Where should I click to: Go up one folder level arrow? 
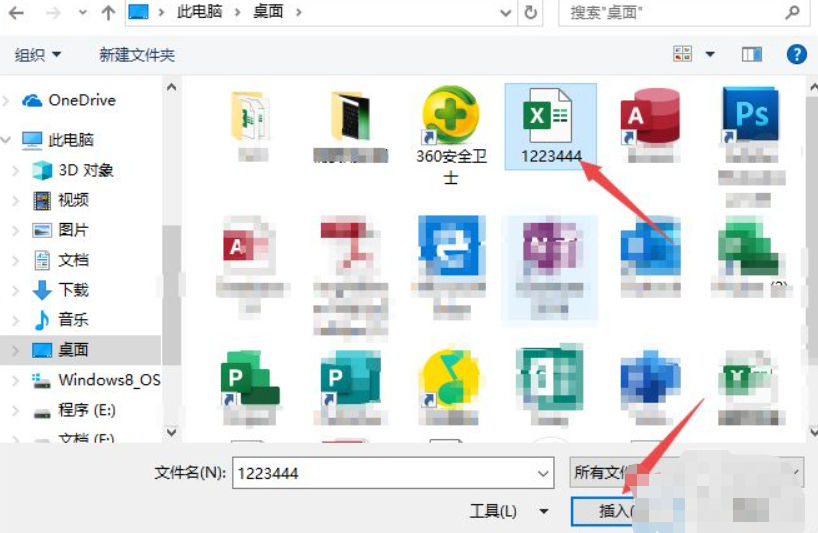pyautogui.click(x=108, y=13)
